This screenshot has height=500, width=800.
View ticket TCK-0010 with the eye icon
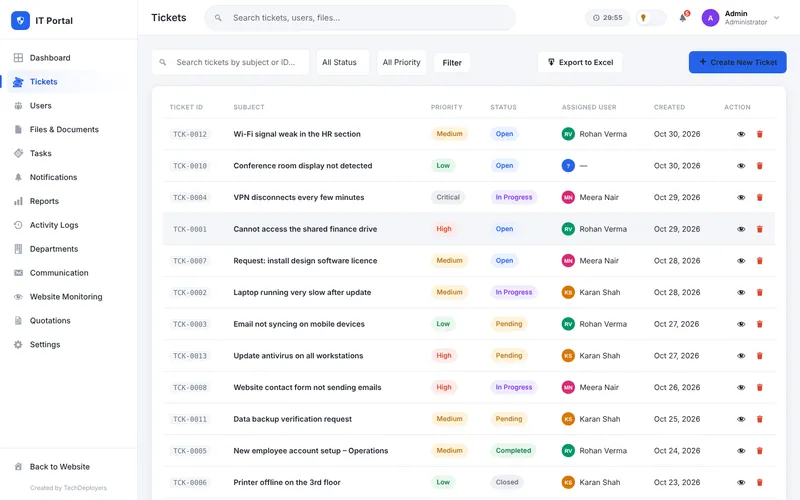click(x=741, y=166)
